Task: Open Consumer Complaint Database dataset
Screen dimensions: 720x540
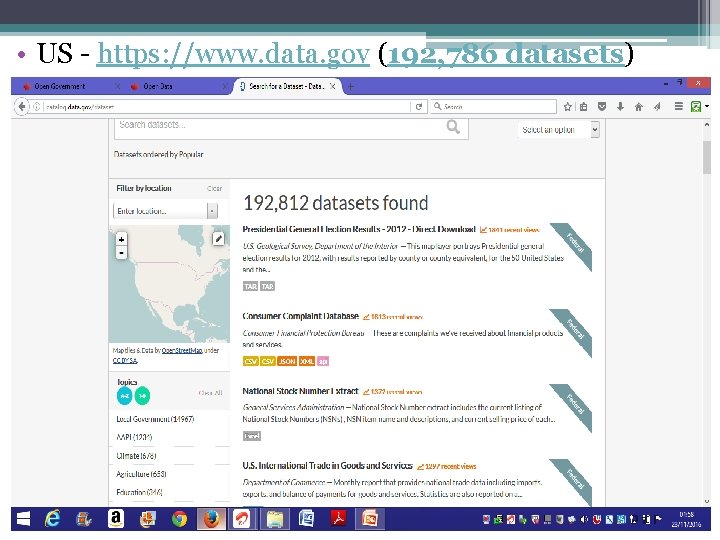Action: tap(300, 316)
